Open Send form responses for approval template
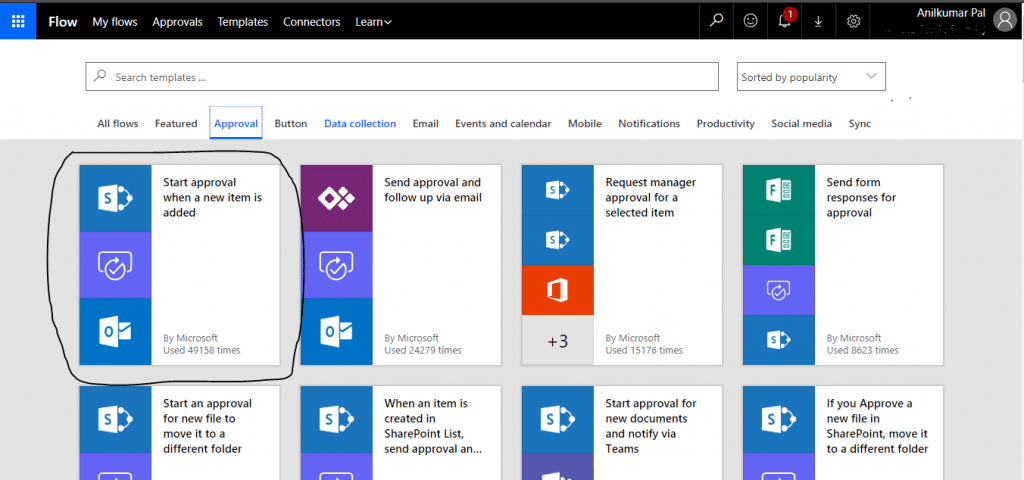The width and height of the screenshot is (1024, 480). point(861,197)
